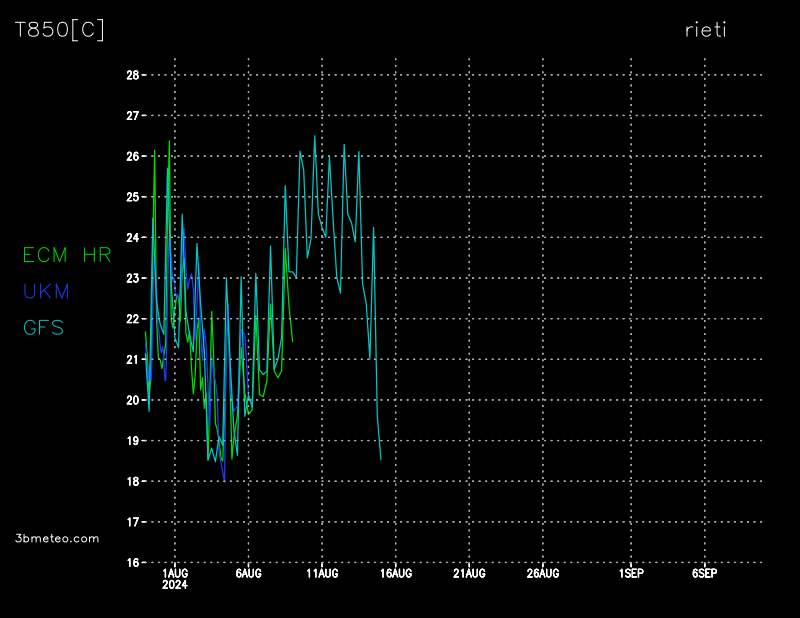Click the 21AUG date label
Screen dimensions: 800x618
tap(469, 574)
